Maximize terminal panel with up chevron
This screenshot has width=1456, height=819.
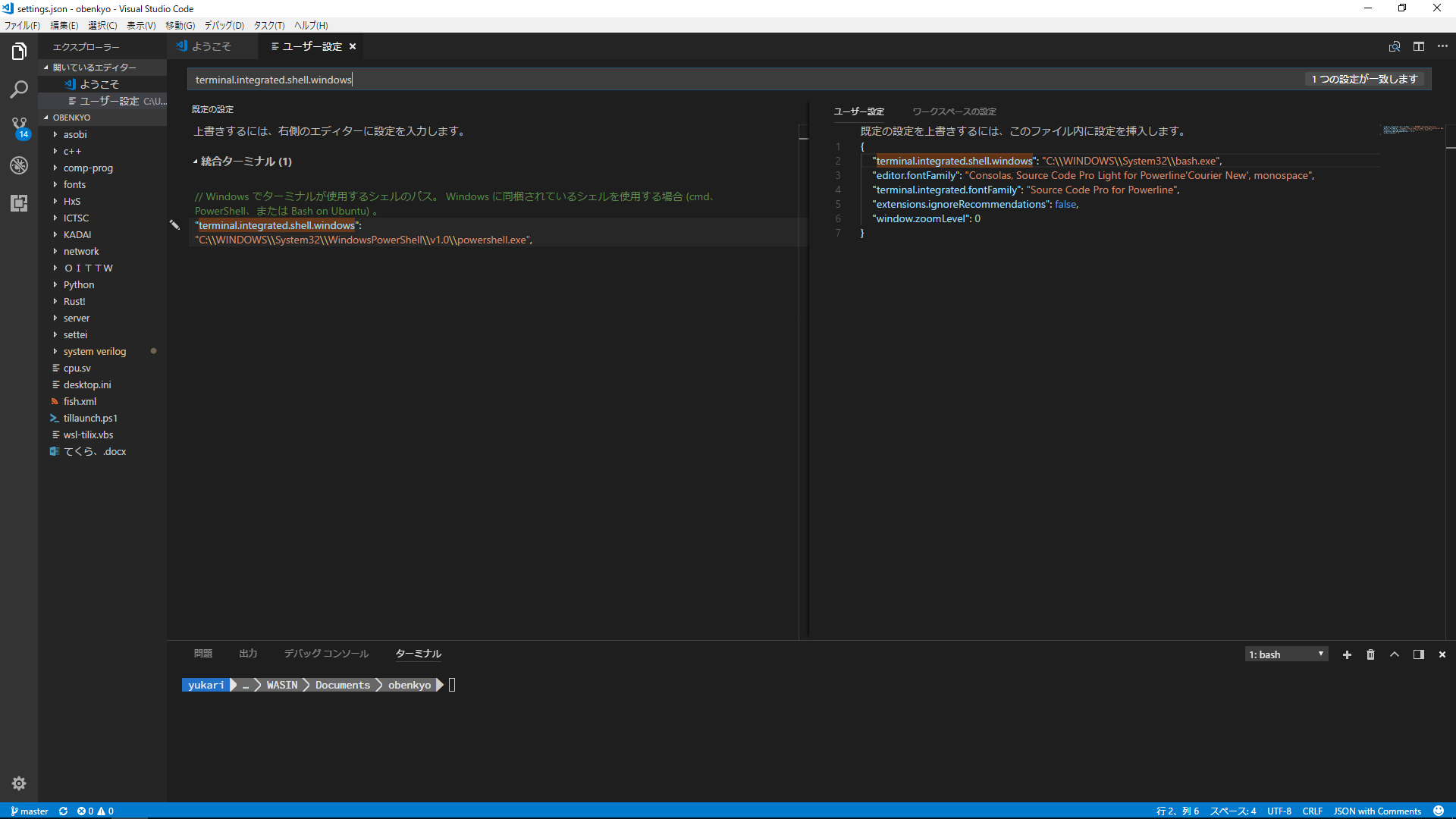point(1394,654)
